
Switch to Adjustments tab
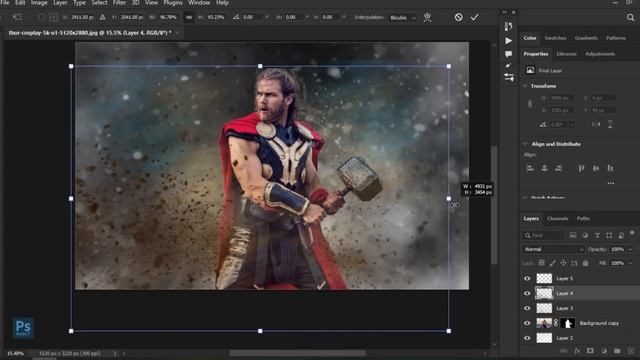[x=600, y=54]
